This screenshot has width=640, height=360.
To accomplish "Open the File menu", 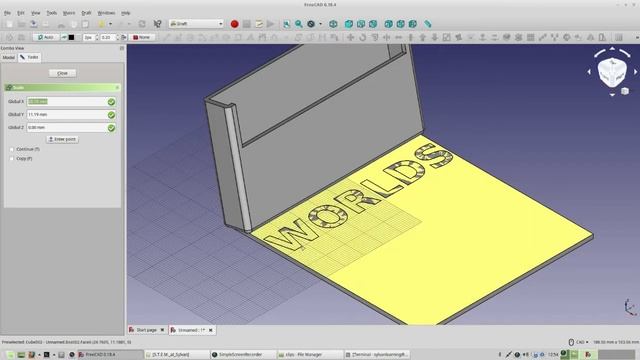I will pyautogui.click(x=7, y=13).
